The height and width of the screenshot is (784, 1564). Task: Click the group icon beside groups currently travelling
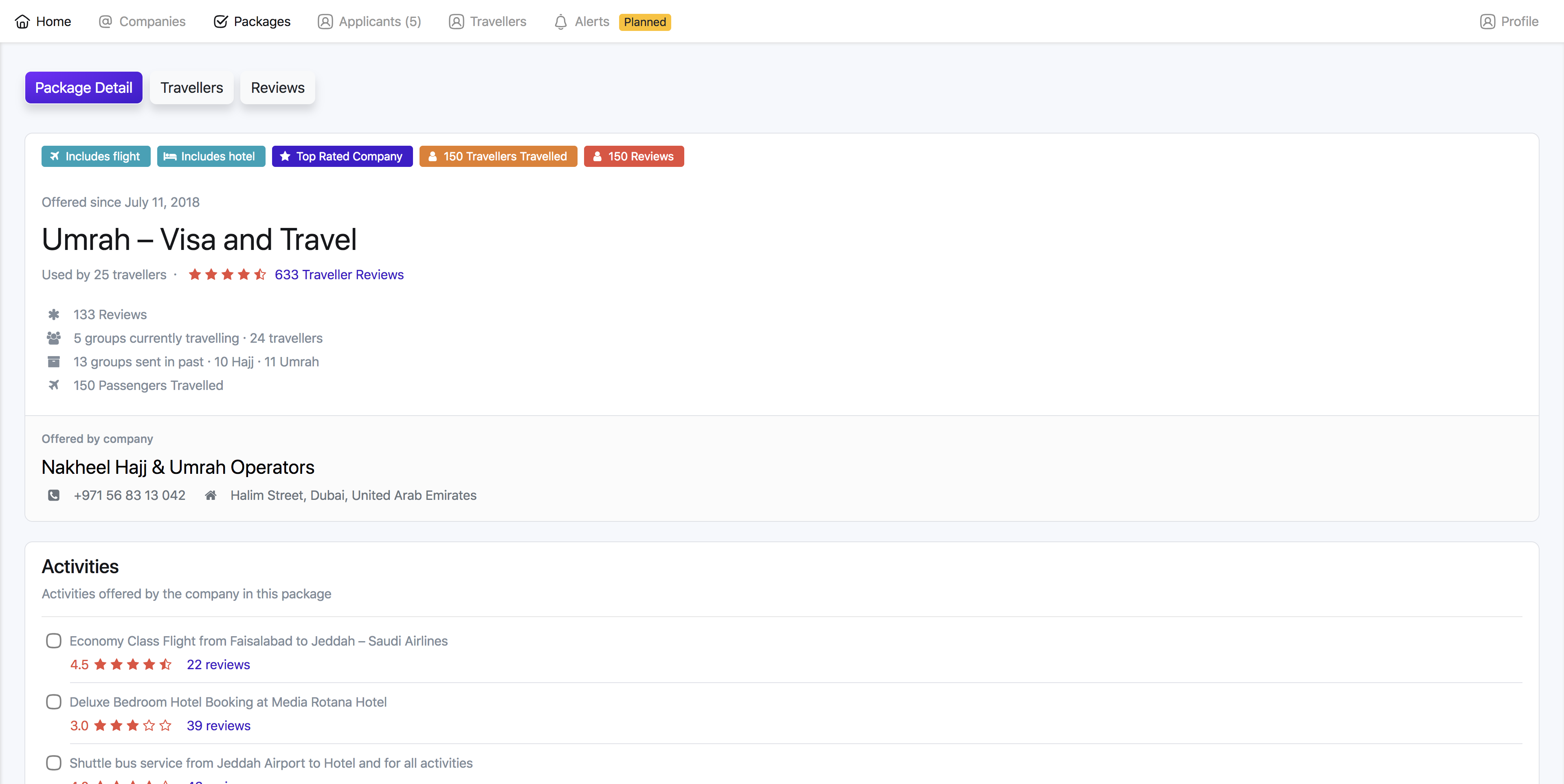(x=53, y=338)
